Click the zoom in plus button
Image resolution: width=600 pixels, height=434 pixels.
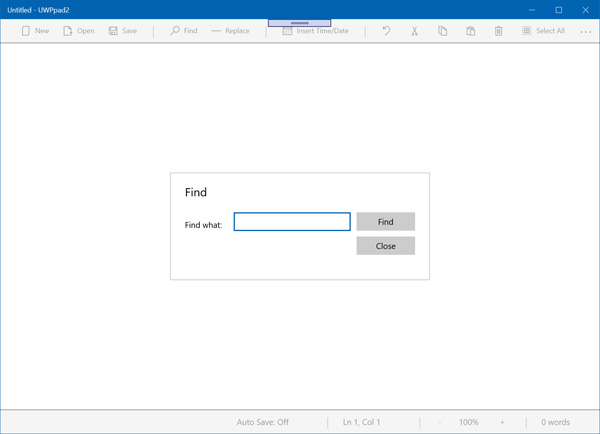click(502, 422)
